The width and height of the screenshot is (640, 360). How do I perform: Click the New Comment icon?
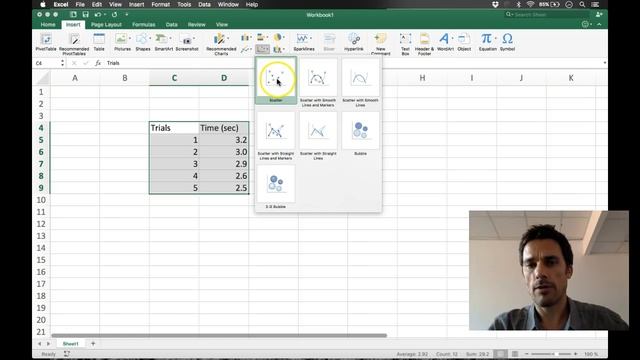pos(380,44)
